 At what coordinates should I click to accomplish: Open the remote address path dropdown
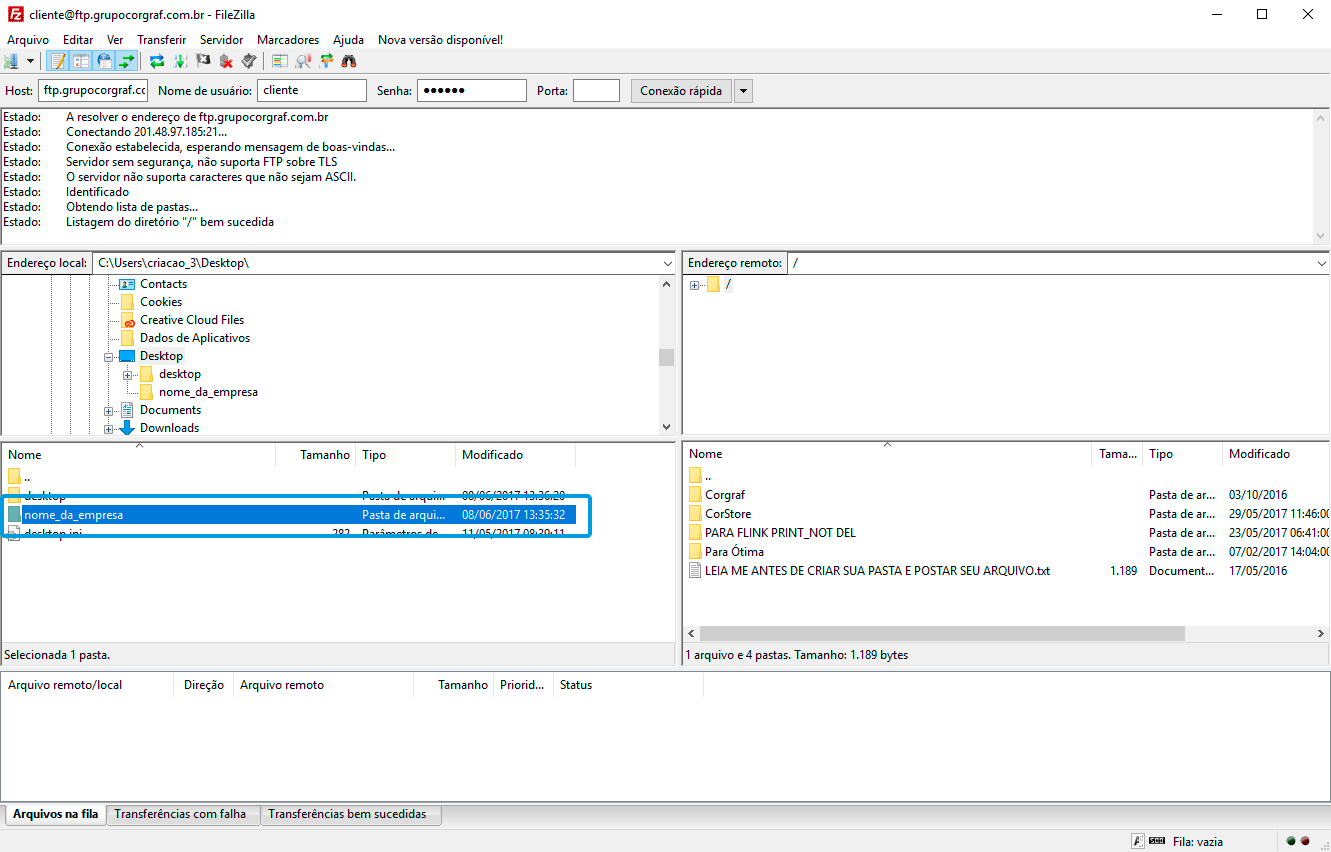tap(1321, 263)
